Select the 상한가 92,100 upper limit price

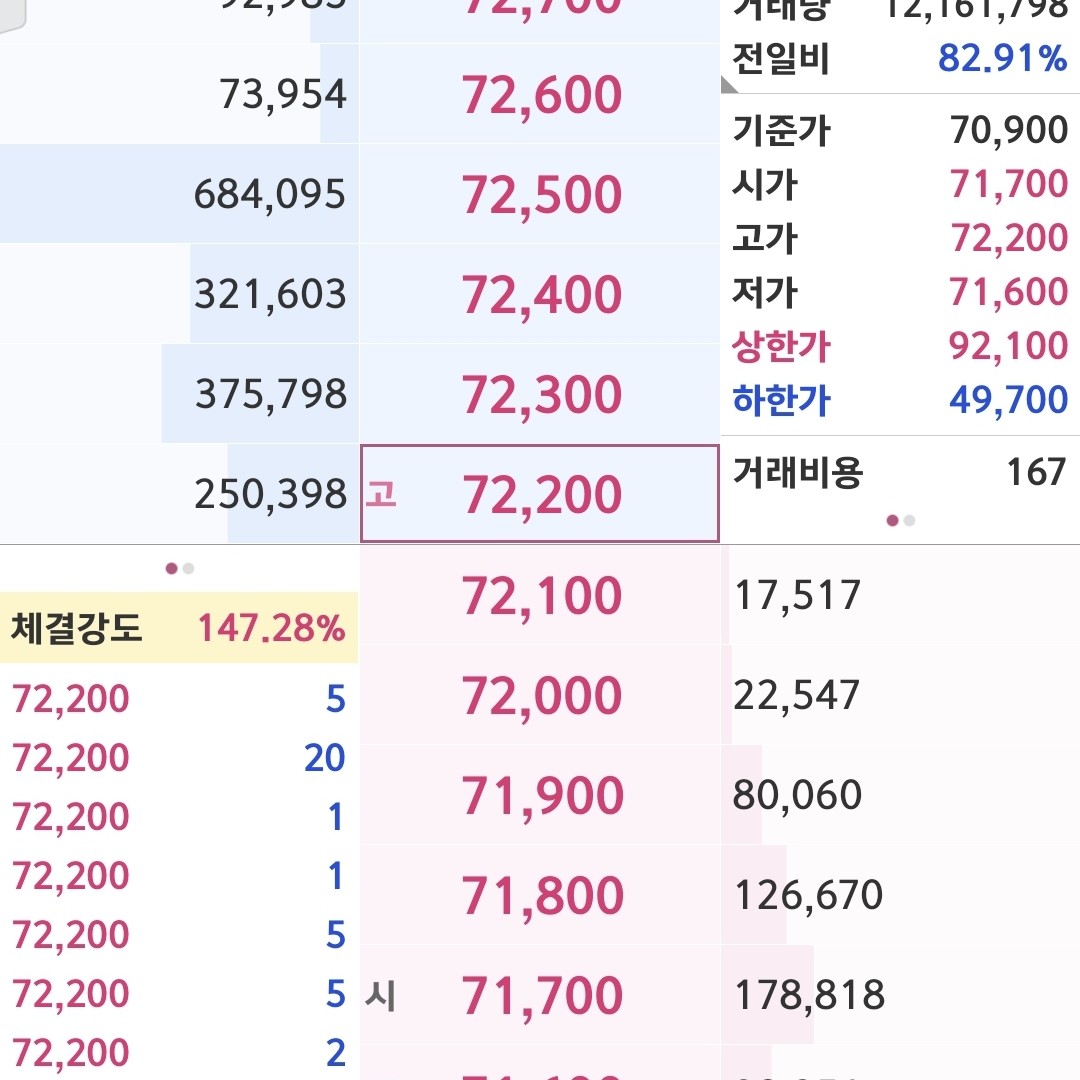[x=1008, y=346]
